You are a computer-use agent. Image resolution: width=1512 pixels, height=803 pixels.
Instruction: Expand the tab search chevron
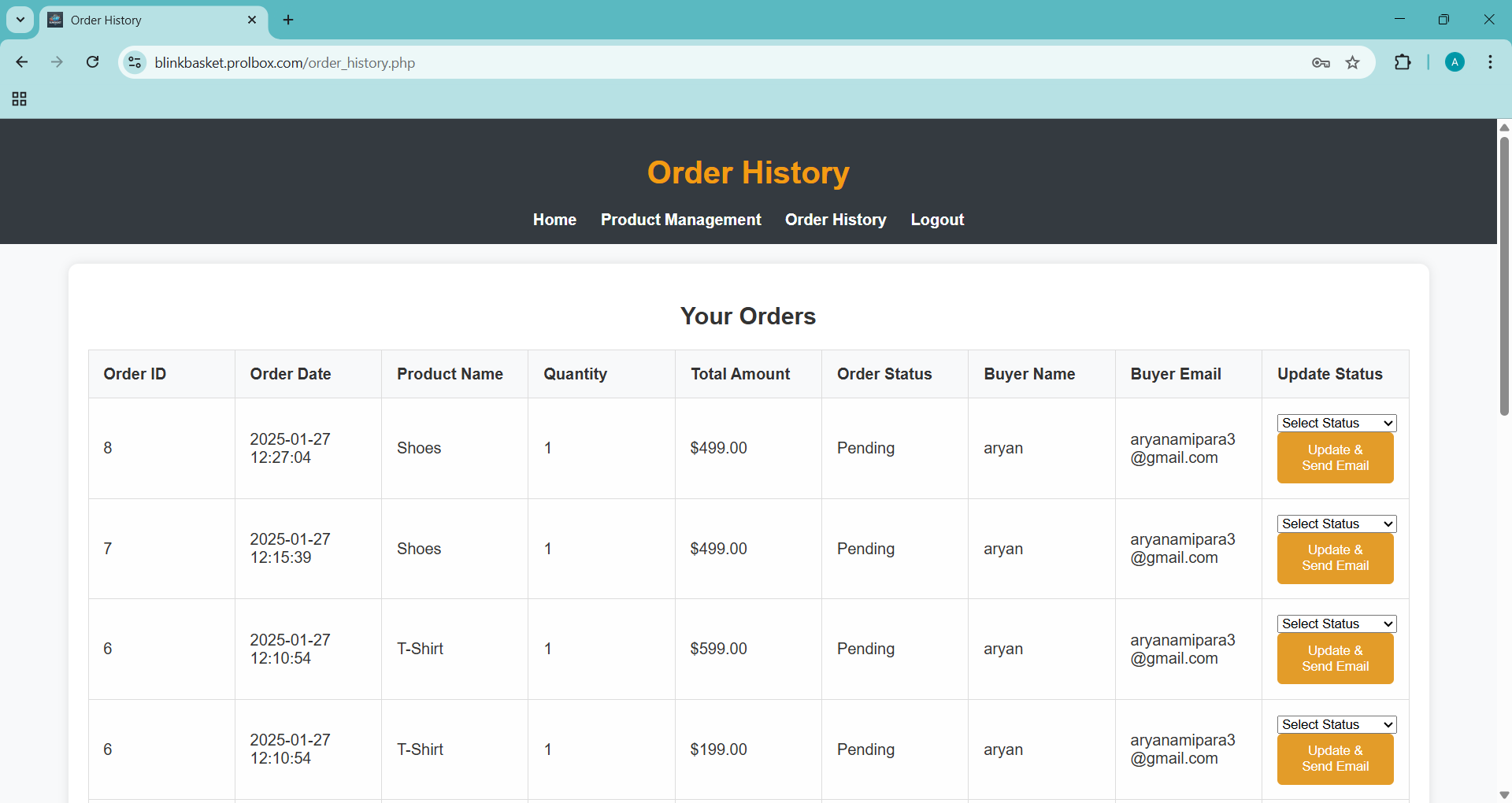pyautogui.click(x=20, y=20)
